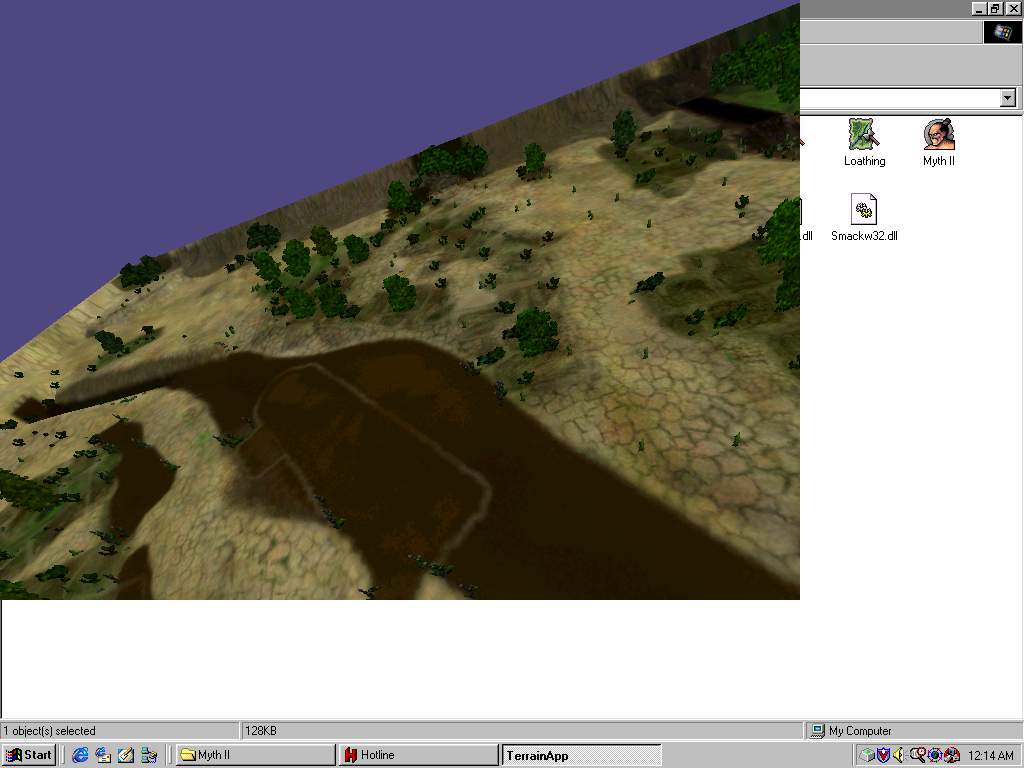Switch to Myth II taskbar window

point(255,755)
